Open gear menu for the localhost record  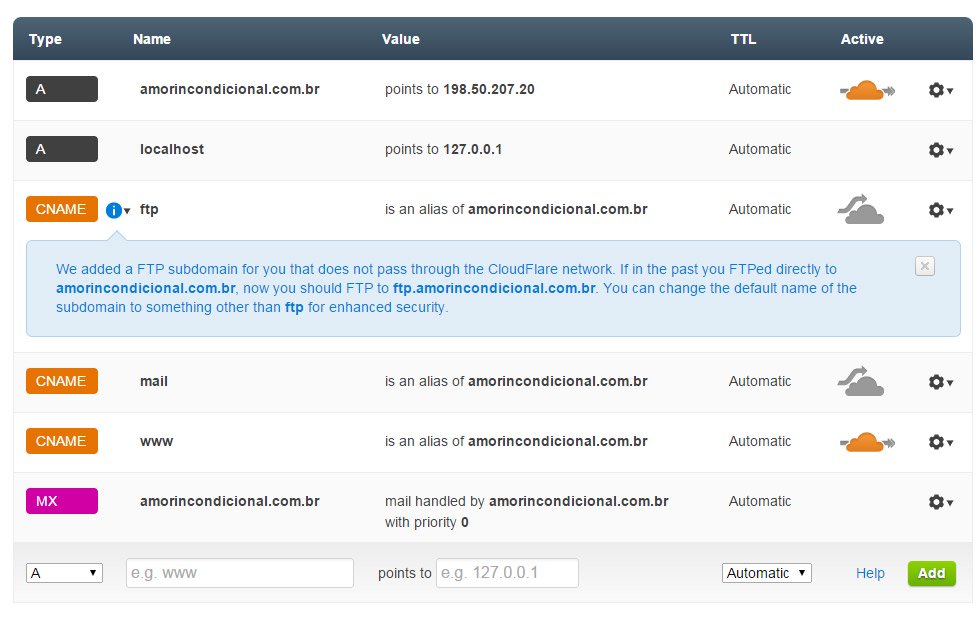940,150
